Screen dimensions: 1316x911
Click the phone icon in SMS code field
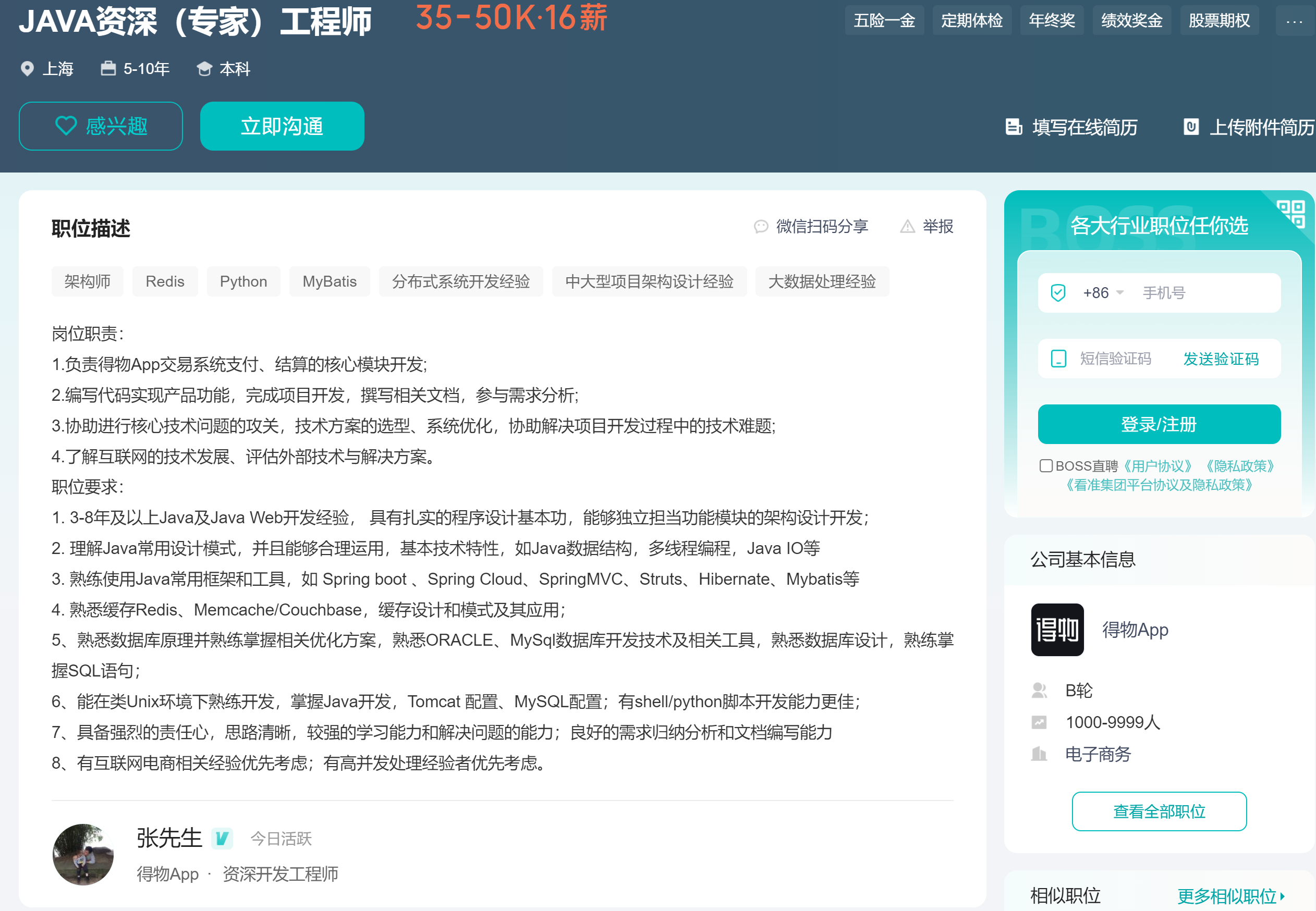1058,359
